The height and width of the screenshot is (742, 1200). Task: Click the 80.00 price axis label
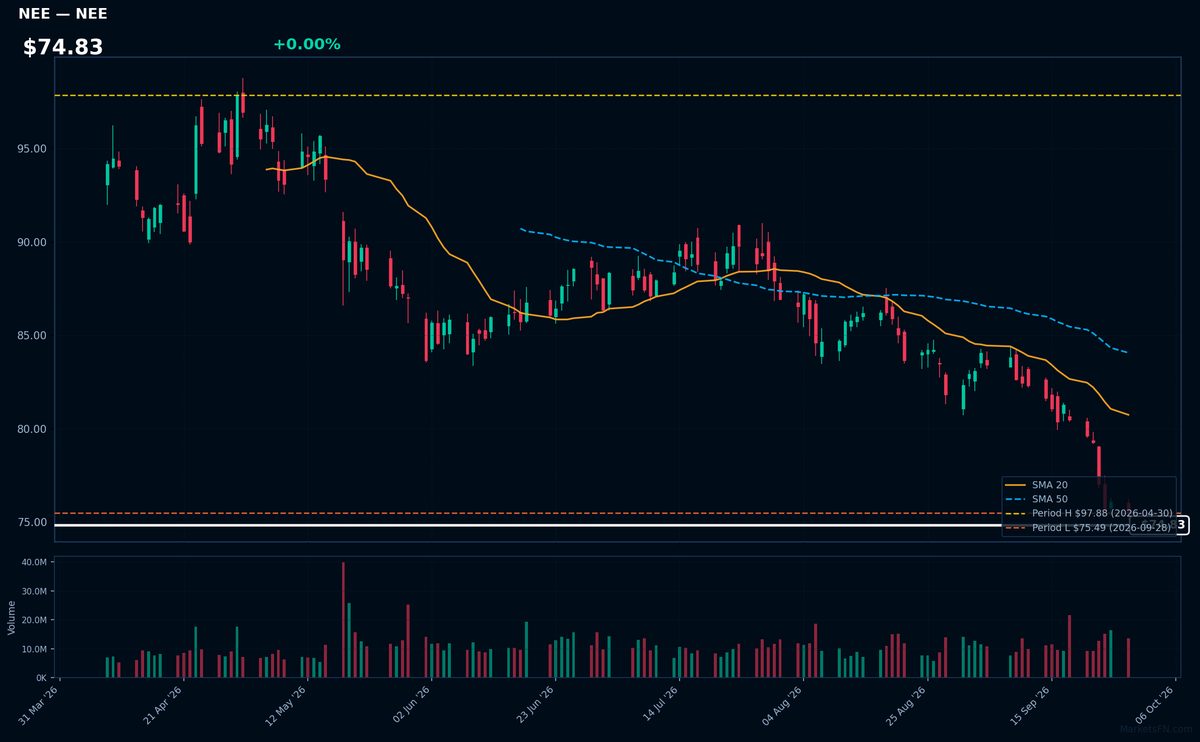pyautogui.click(x=32, y=429)
